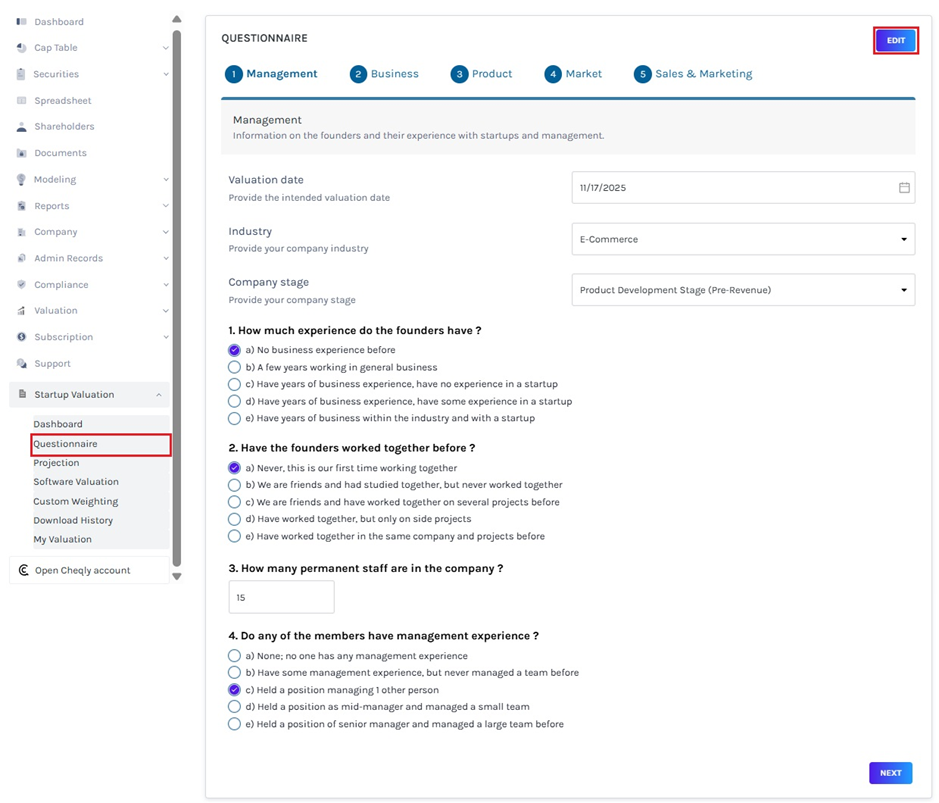The image size is (939, 803).
Task: Click the Cap Table pie chart icon
Action: pyautogui.click(x=22, y=48)
